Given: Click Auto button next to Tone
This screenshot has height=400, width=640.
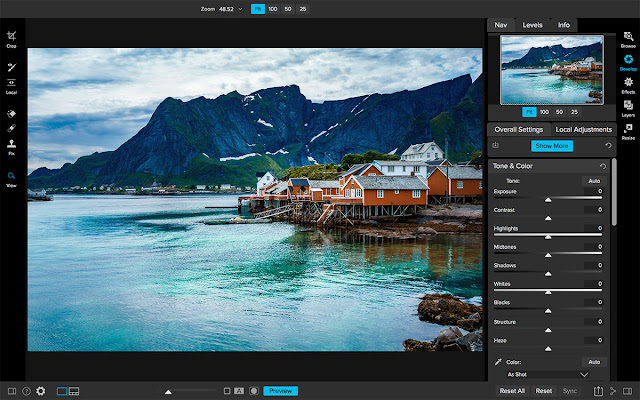Looking at the screenshot, I should pos(593,180).
